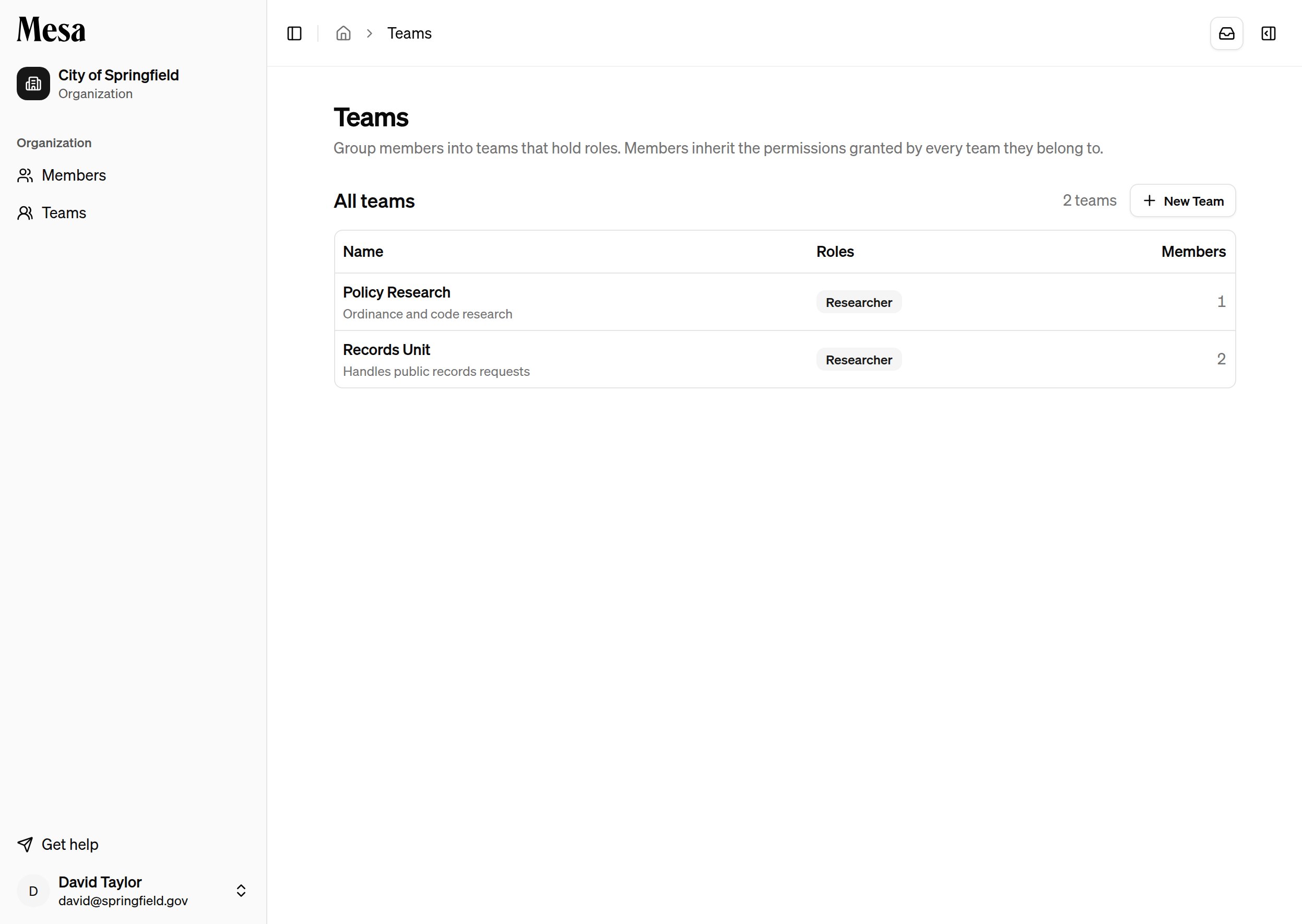Click 'Handles public records requests' description
Viewport: 1302px width, 924px height.
tap(436, 372)
